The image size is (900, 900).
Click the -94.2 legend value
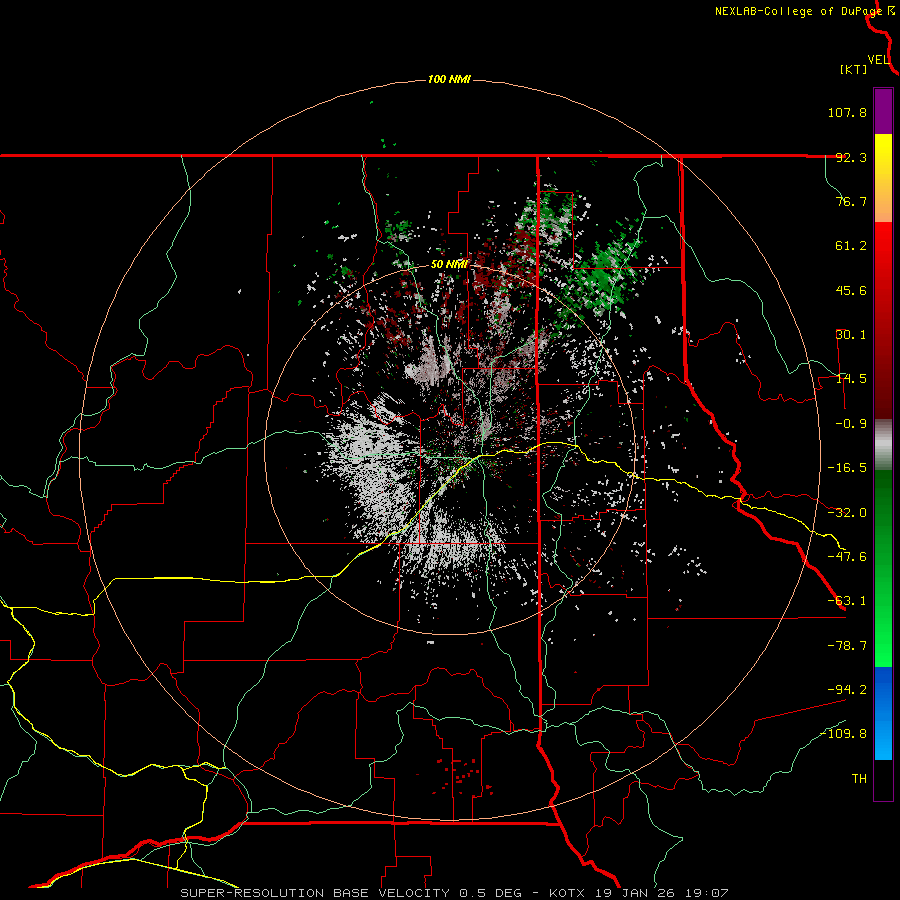click(x=847, y=689)
